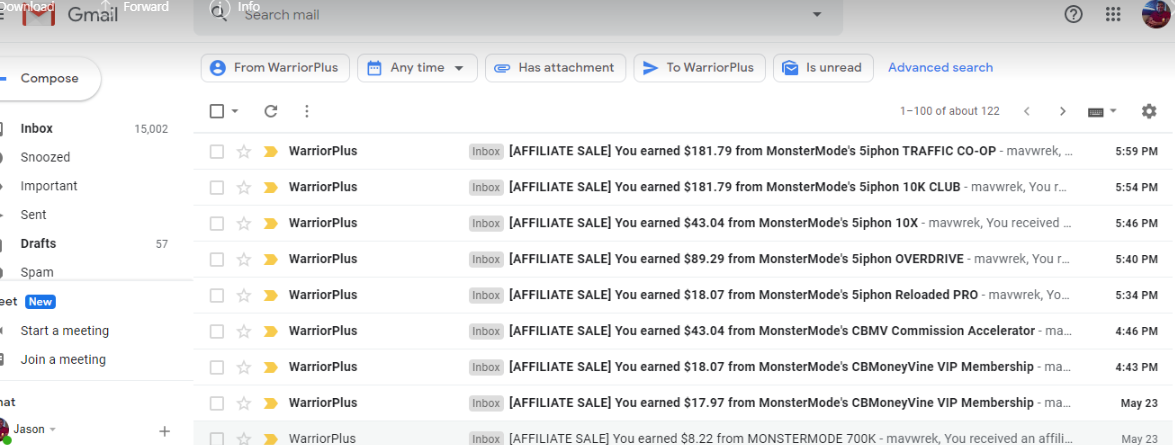This screenshot has width=1175, height=445.
Task: Open search options dropdown arrow
Action: (817, 14)
